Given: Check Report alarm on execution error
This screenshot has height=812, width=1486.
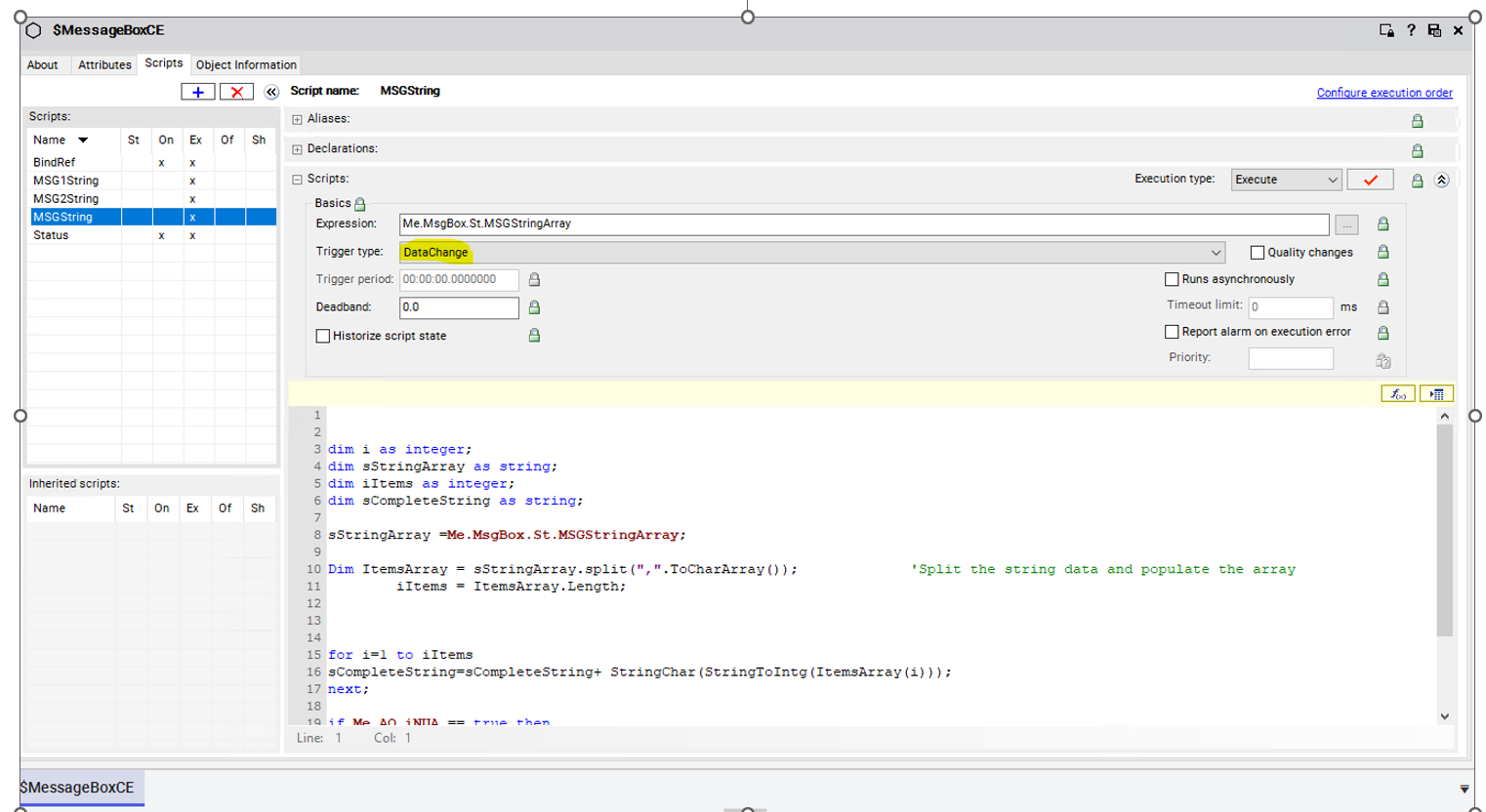Looking at the screenshot, I should 1172,332.
